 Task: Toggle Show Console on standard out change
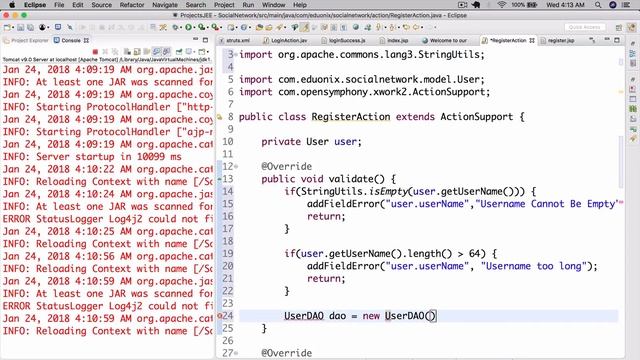coord(156,52)
